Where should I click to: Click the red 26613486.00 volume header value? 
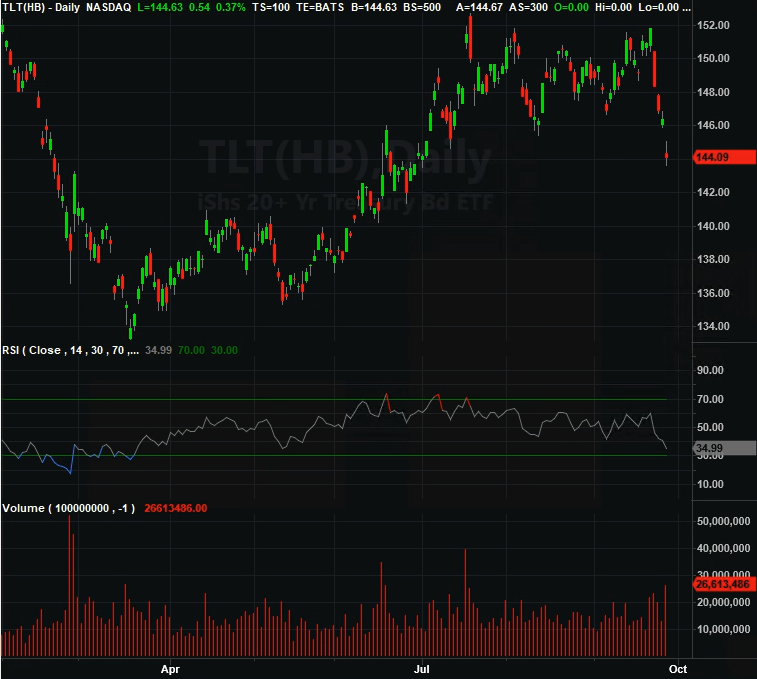[x=176, y=508]
